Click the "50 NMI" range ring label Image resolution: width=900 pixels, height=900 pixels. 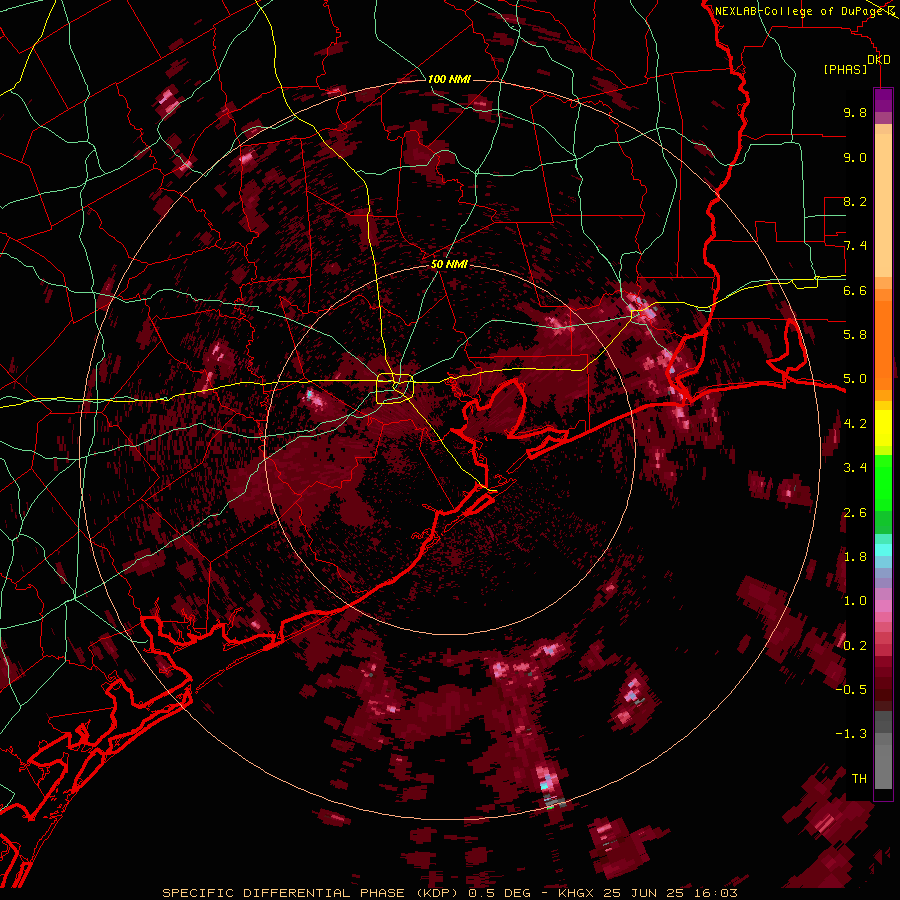pos(449,264)
